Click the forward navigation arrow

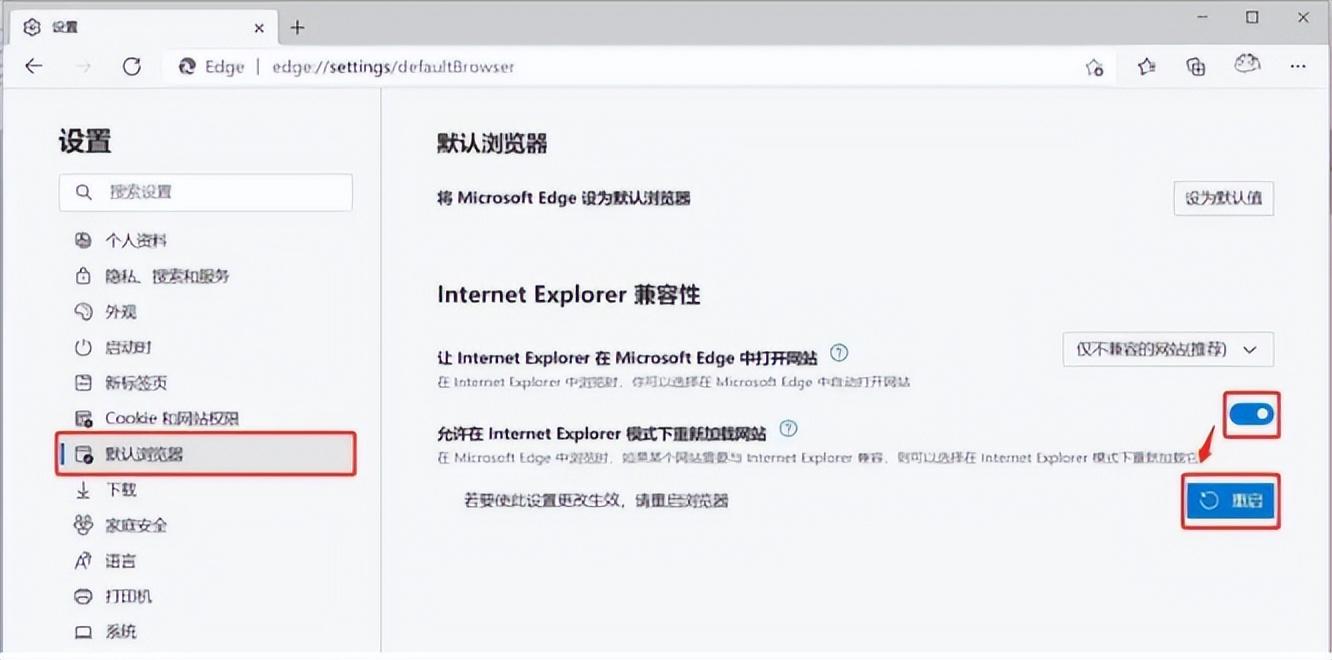tap(84, 66)
